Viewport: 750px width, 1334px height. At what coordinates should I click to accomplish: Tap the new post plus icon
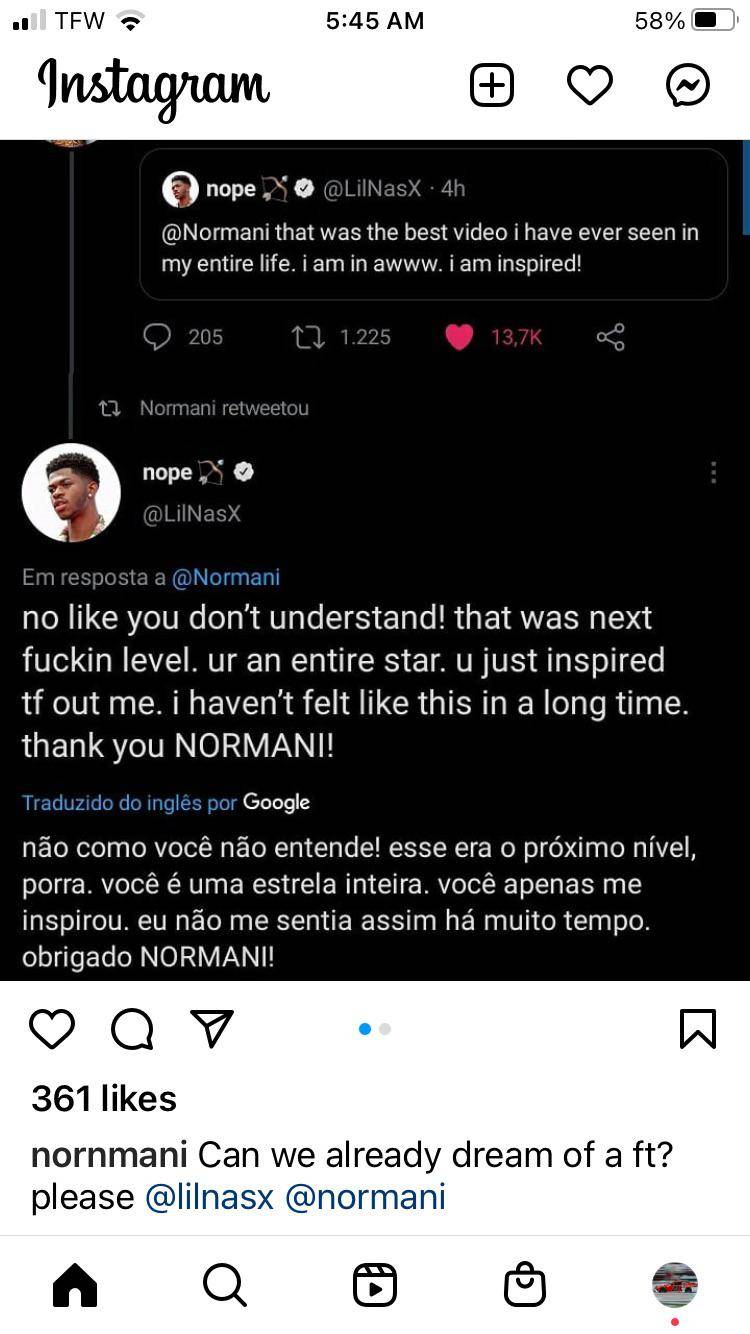click(491, 86)
